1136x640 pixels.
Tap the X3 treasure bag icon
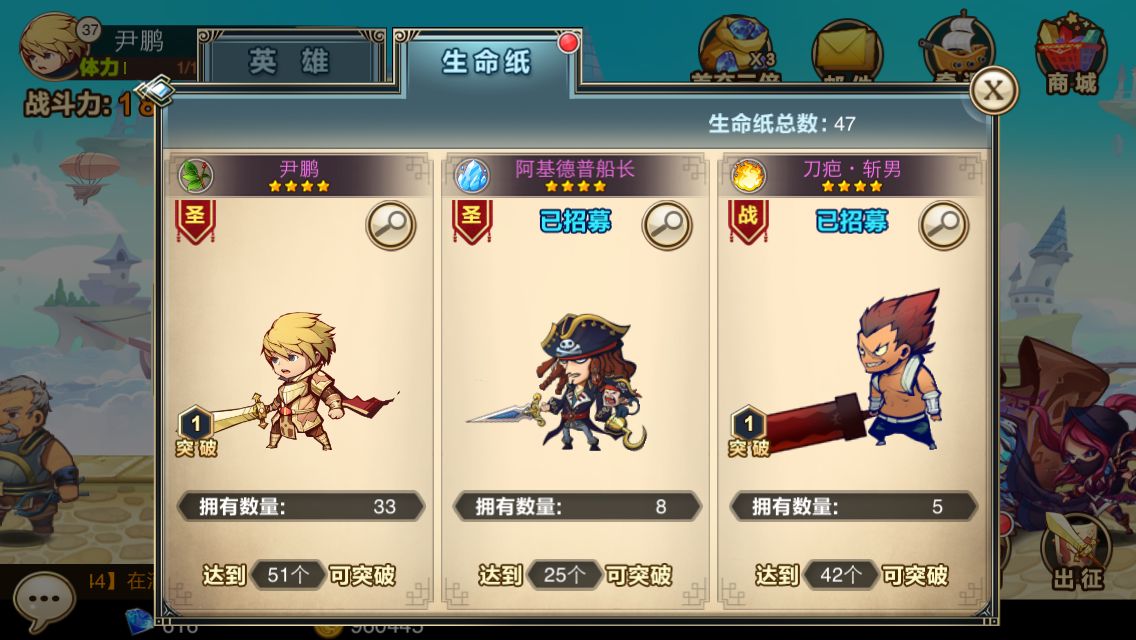coord(736,49)
